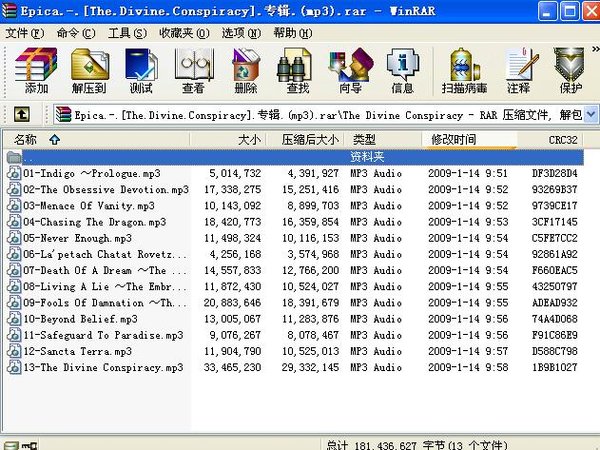Click the status bar total bytes text
The height and width of the screenshot is (450, 600).
pyautogui.click(x=417, y=445)
